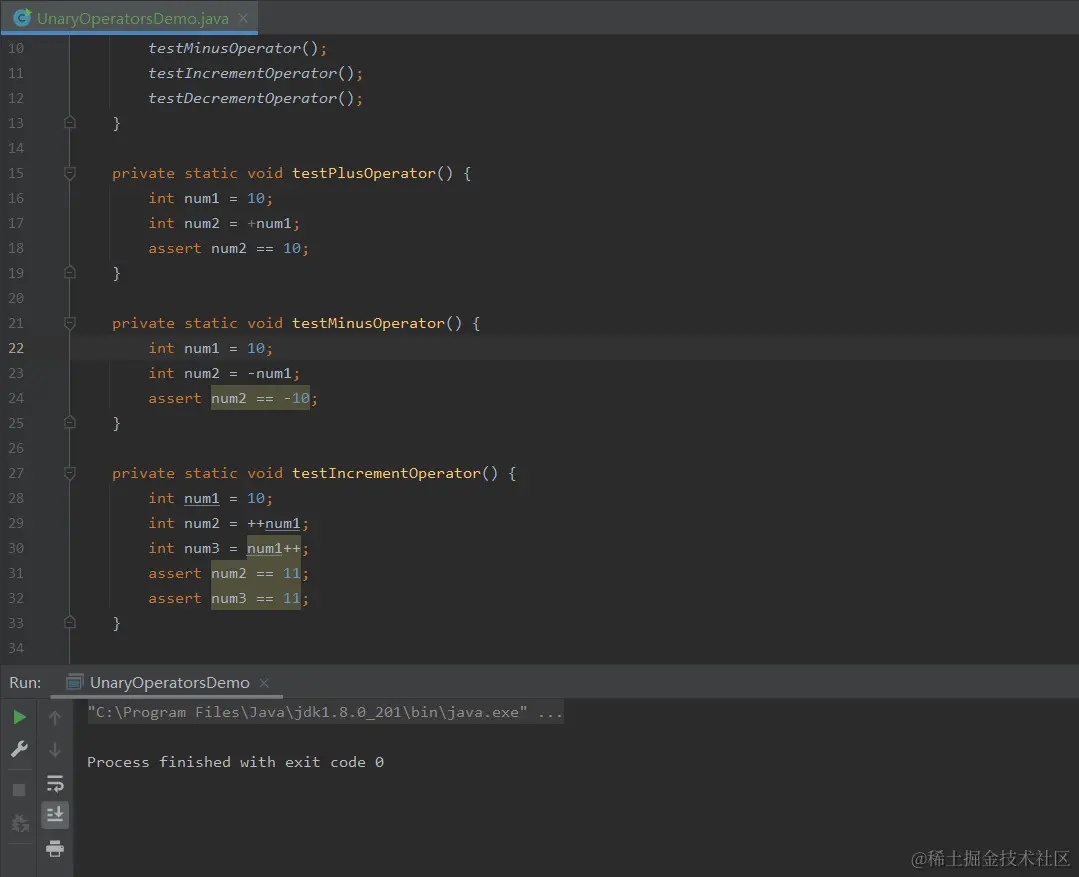The height and width of the screenshot is (877, 1079).
Task: Click the bug-shaped icon under Stop
Action: (19, 823)
